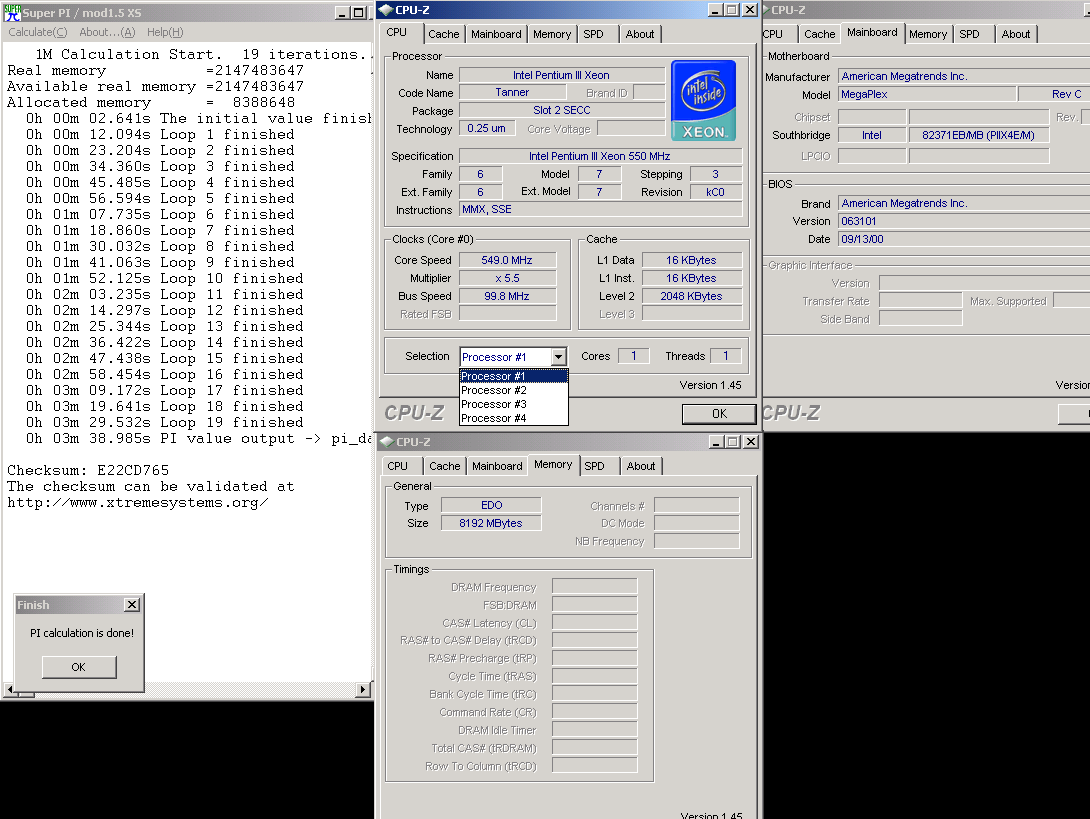Click OK in PI calculation done dialog
1090x819 pixels.
click(x=79, y=667)
